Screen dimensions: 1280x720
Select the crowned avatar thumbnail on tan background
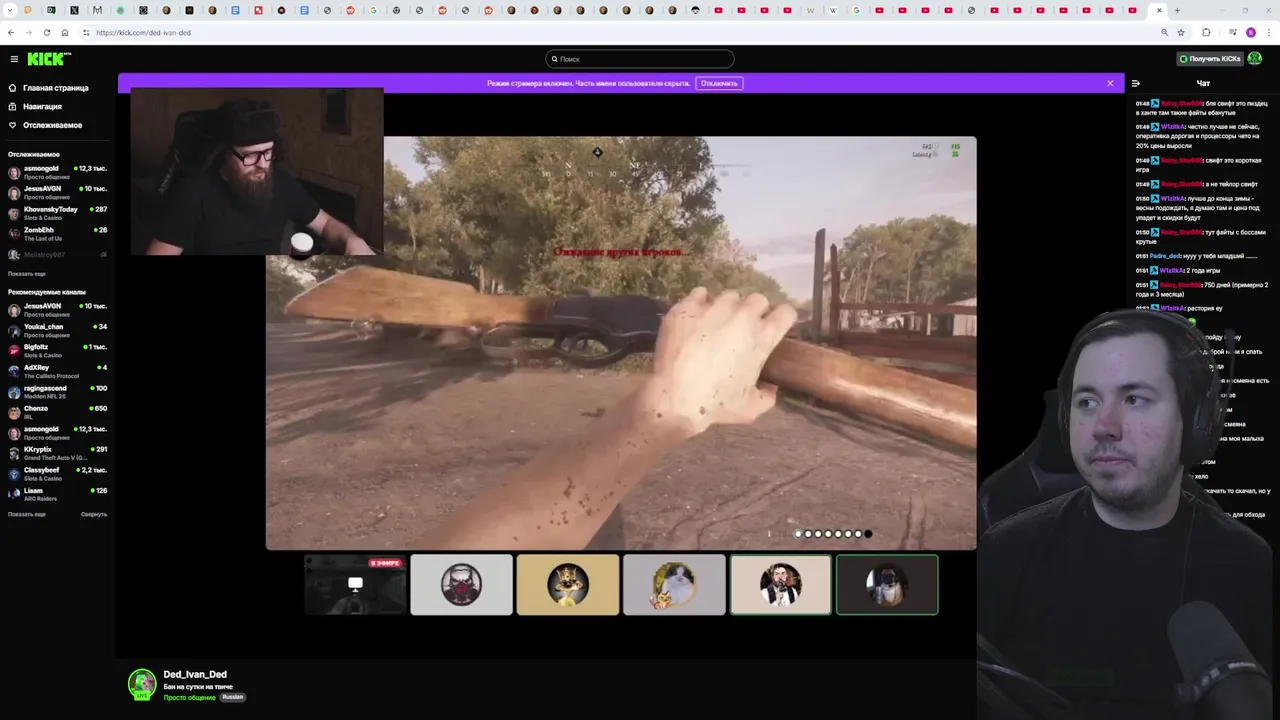point(568,585)
